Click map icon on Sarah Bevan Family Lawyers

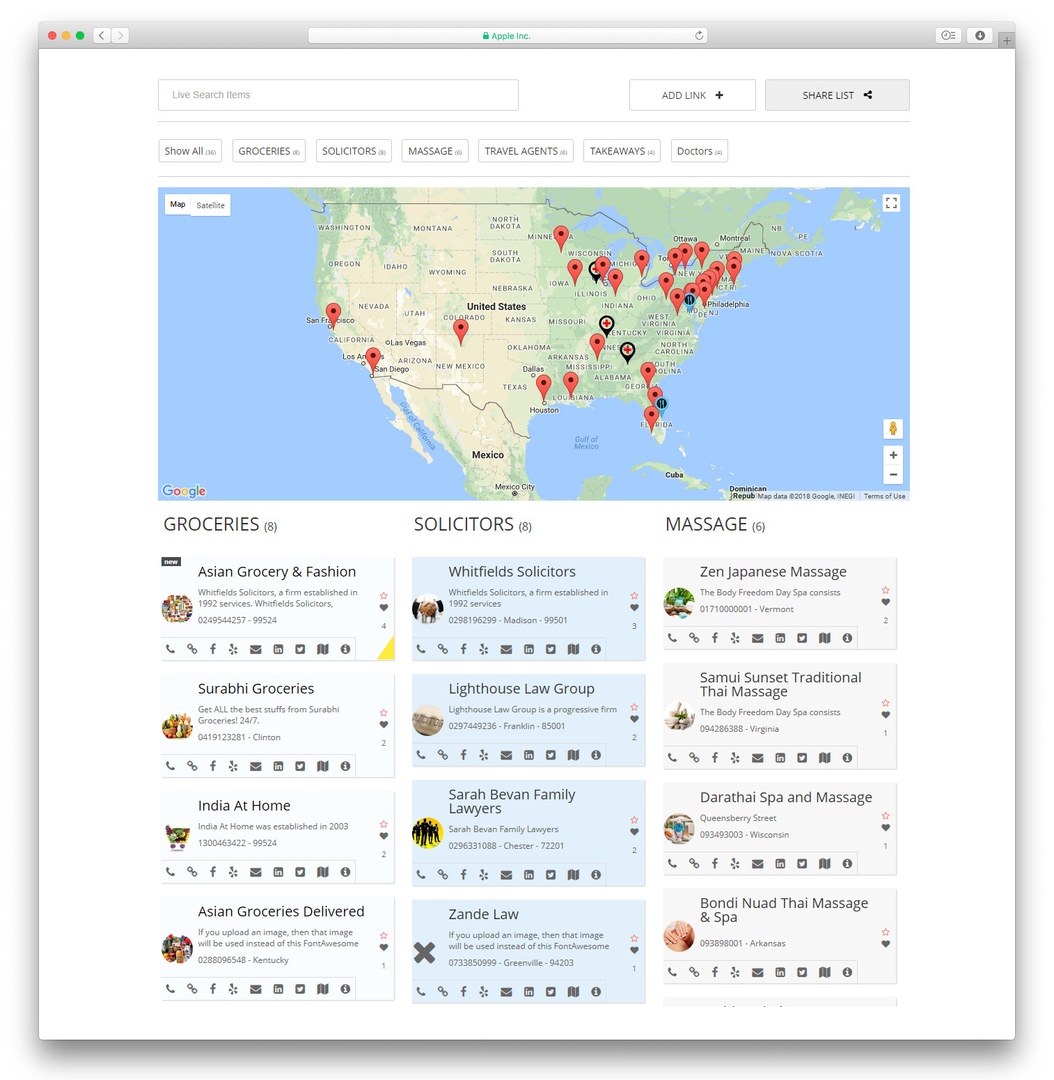tap(573, 875)
